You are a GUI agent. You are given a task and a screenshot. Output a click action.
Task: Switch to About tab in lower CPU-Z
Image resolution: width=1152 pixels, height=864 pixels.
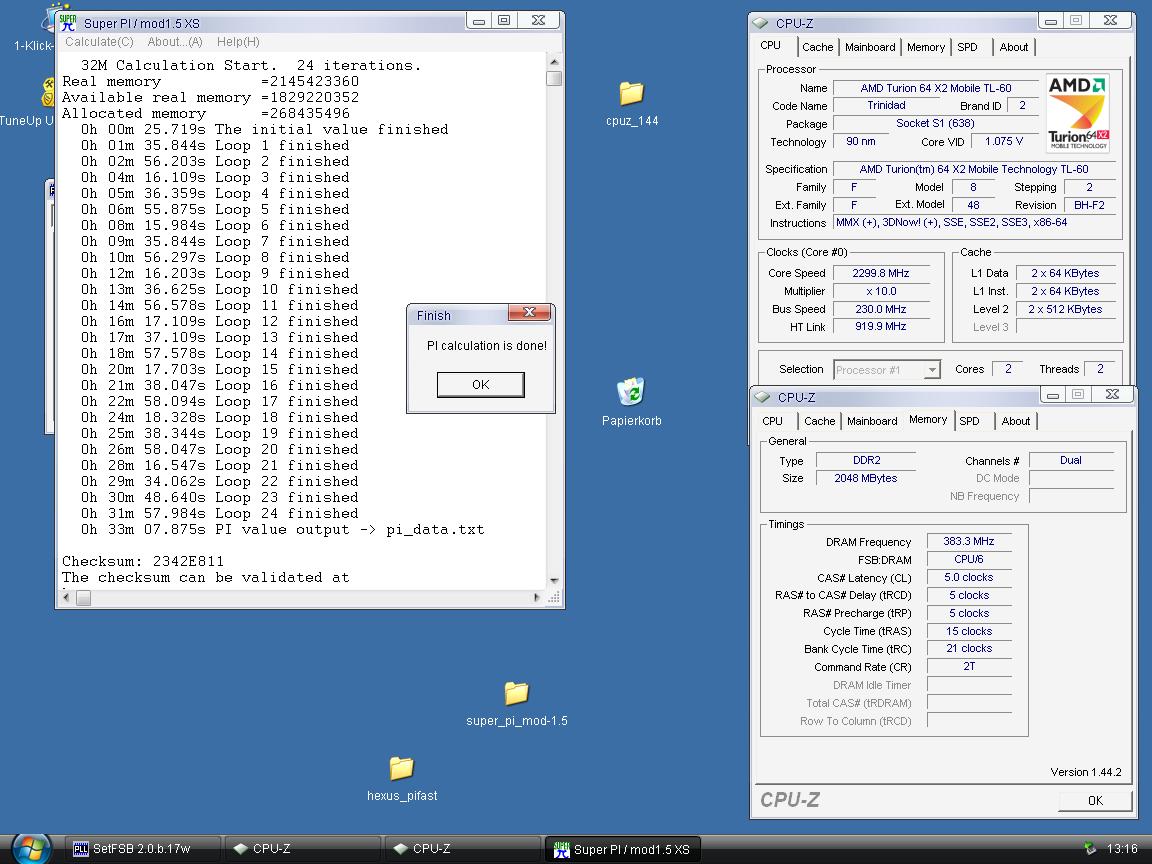click(1016, 421)
